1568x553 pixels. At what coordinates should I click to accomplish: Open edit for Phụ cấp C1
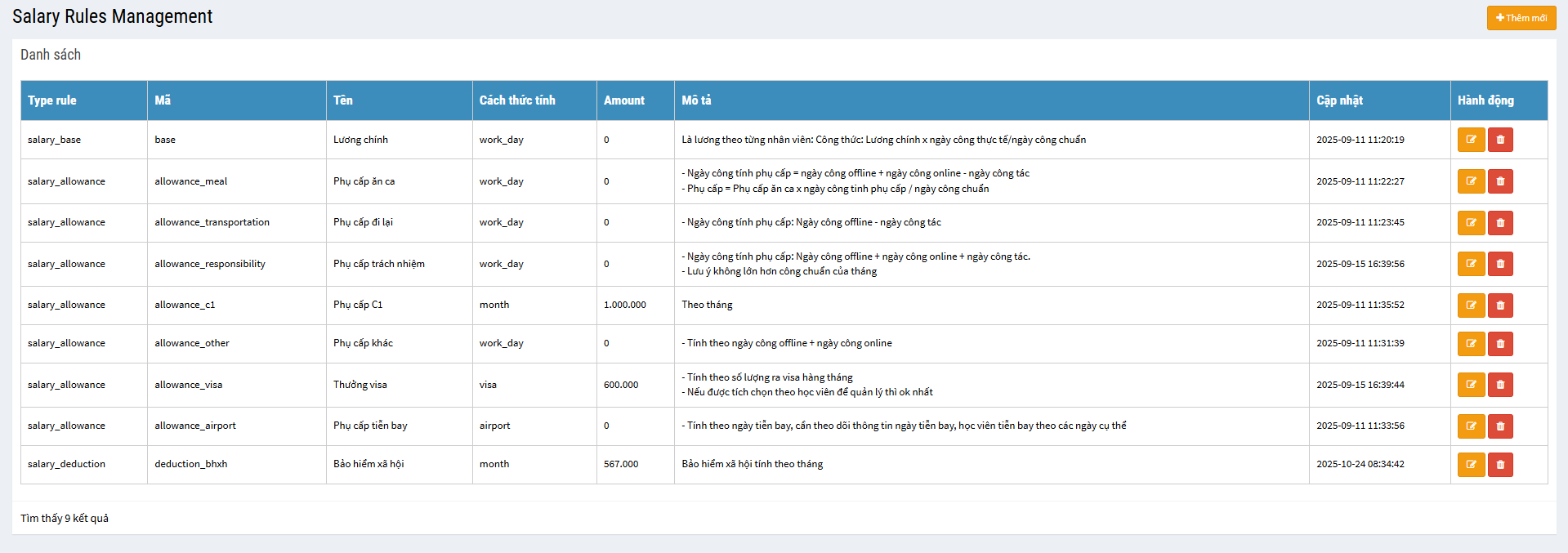click(x=1471, y=305)
